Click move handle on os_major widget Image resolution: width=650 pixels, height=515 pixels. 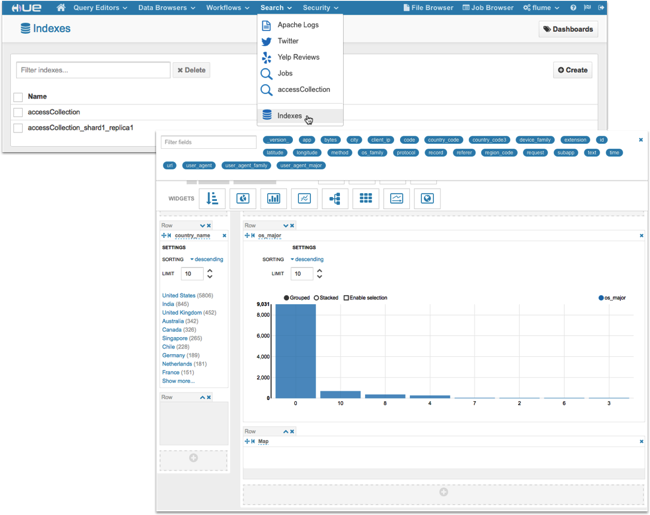click(x=247, y=236)
